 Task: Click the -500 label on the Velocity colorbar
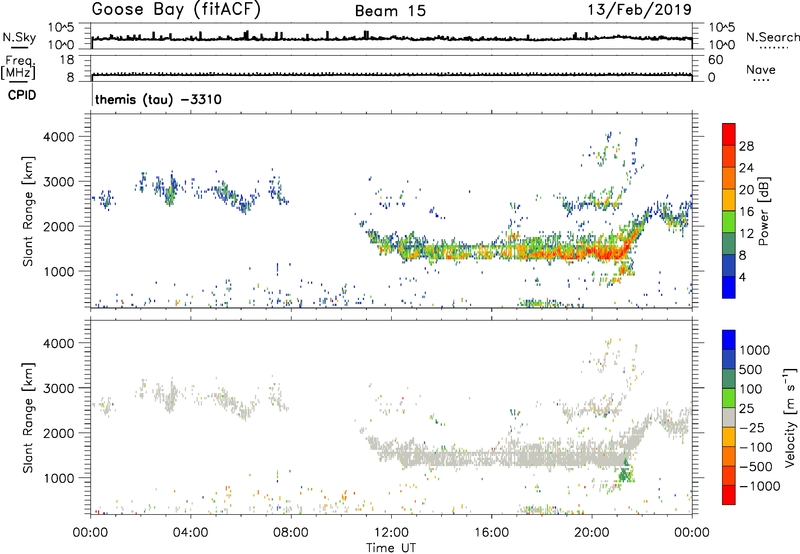[x=756, y=467]
